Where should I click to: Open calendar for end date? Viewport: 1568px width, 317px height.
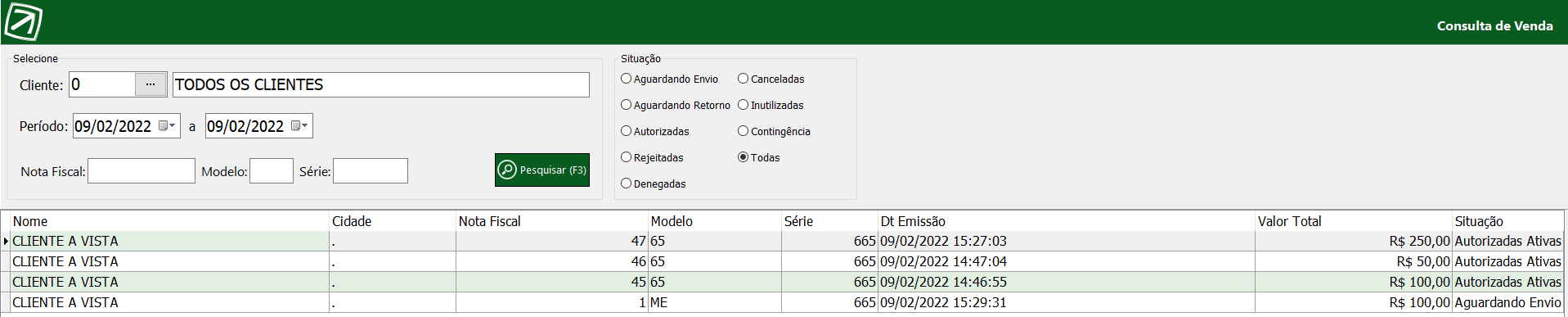pos(299,126)
